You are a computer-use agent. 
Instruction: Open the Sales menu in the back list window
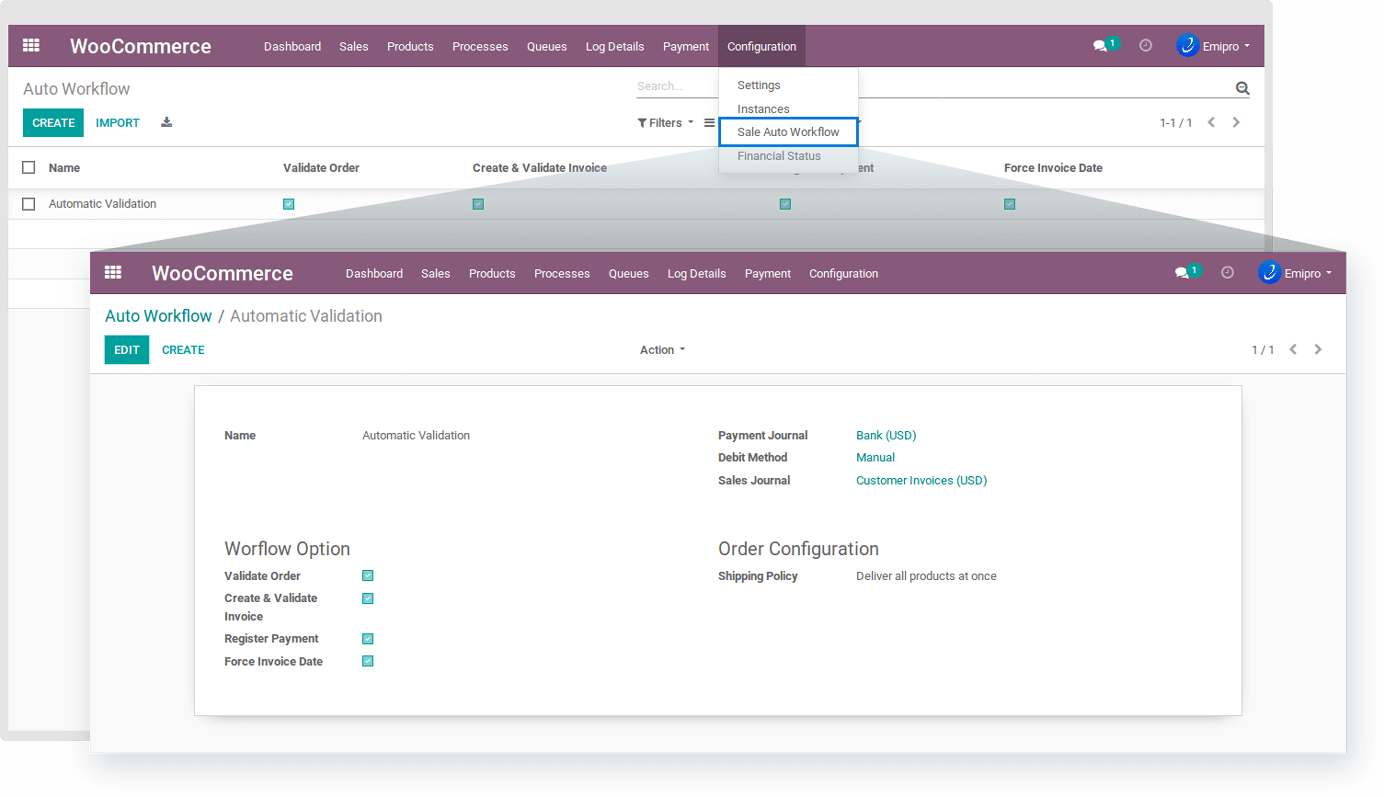click(x=354, y=46)
